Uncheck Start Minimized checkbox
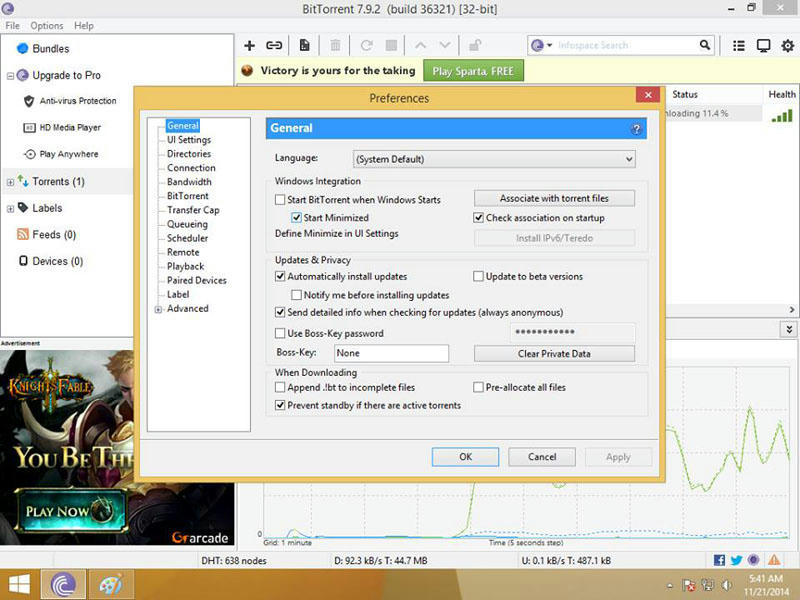This screenshot has width=800, height=600. pos(296,217)
